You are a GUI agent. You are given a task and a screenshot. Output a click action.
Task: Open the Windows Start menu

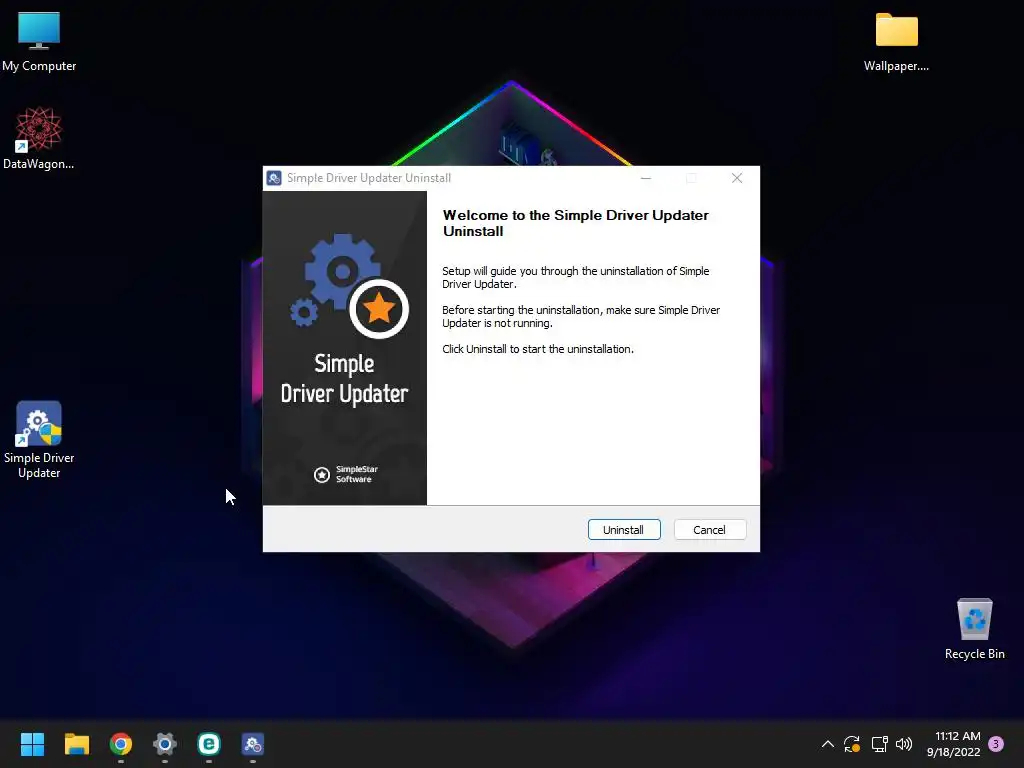[x=32, y=744]
